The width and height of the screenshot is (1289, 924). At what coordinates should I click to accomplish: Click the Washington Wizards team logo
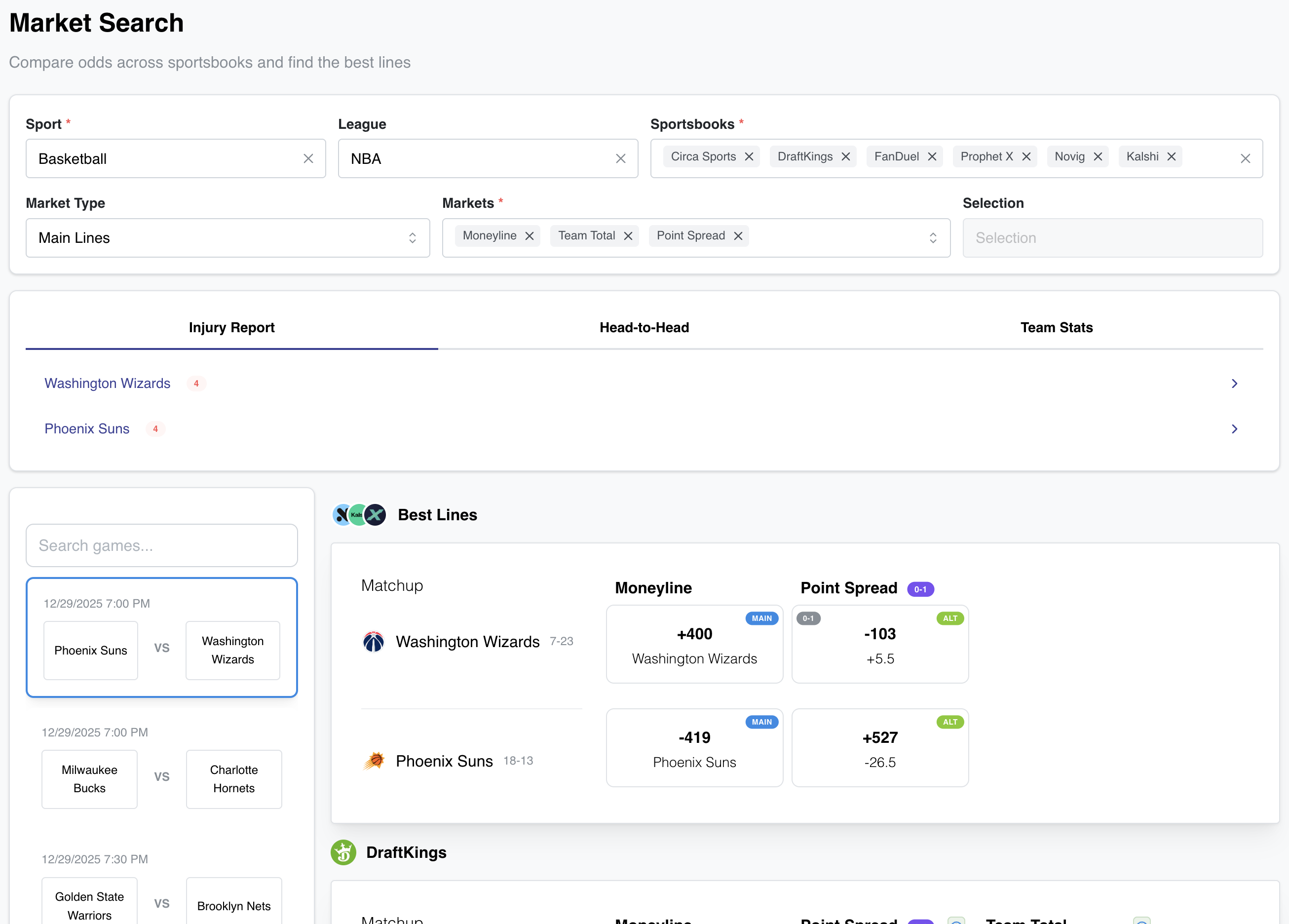[374, 641]
